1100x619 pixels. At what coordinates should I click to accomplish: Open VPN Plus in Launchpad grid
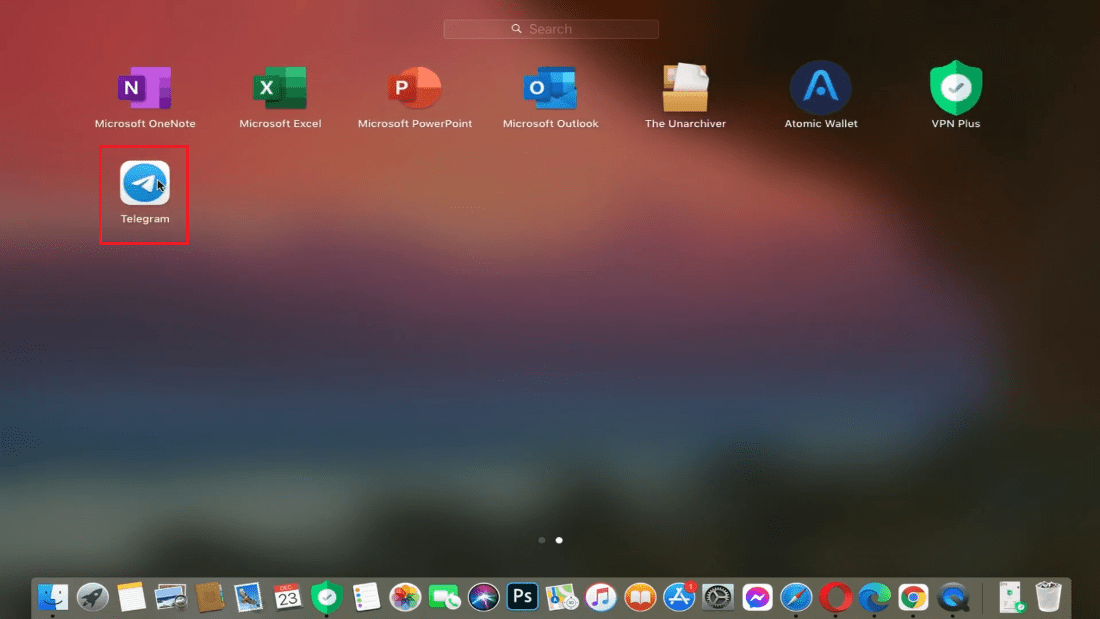pyautogui.click(x=955, y=88)
